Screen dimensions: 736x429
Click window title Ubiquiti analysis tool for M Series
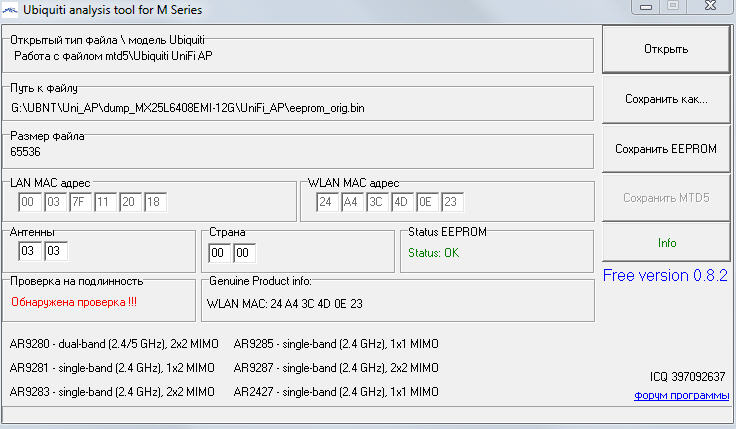113,10
